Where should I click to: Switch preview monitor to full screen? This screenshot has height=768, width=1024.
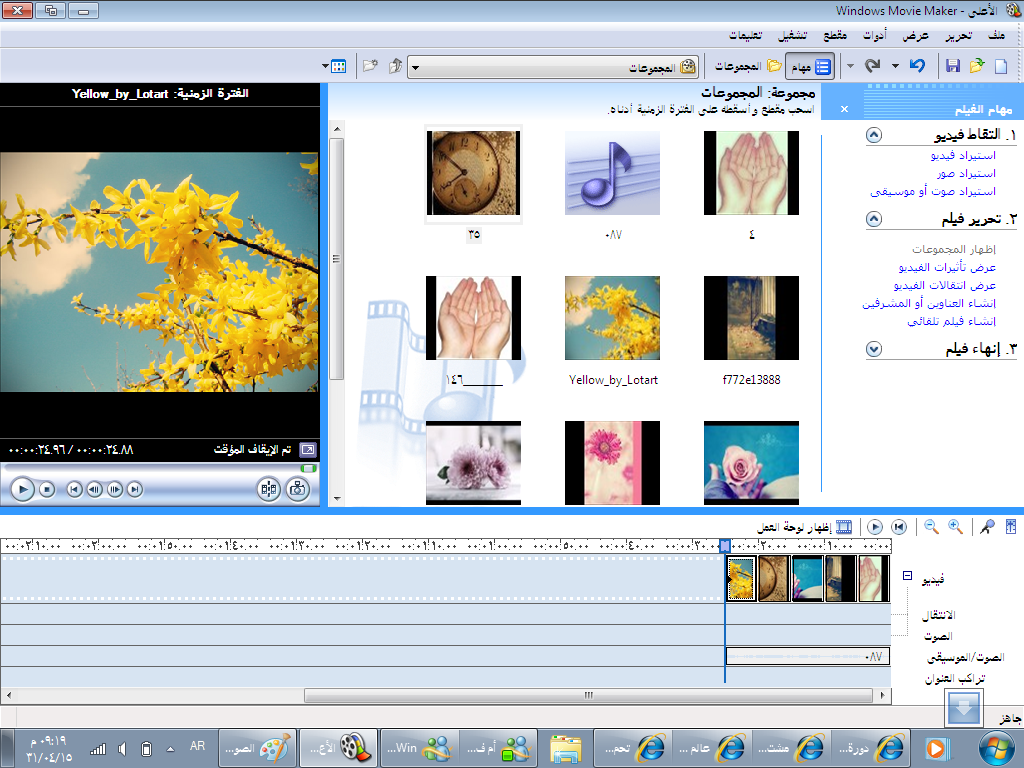click(308, 450)
